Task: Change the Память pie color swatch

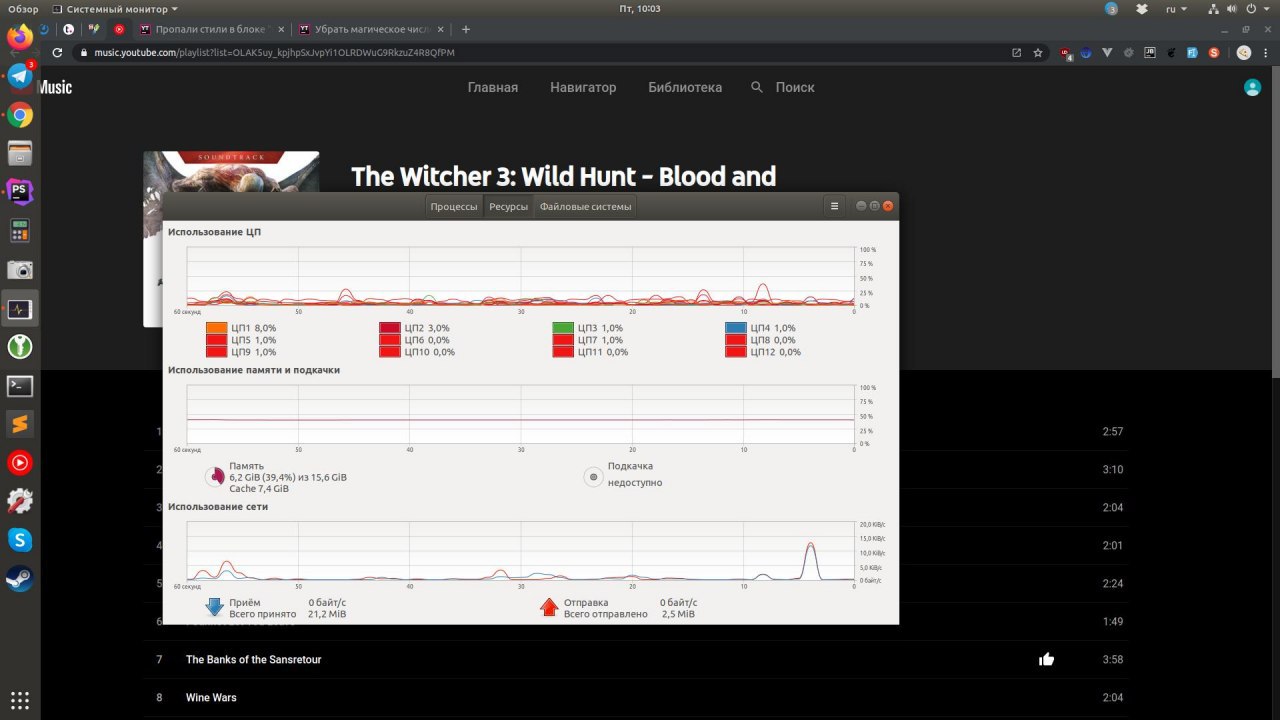Action: click(214, 477)
